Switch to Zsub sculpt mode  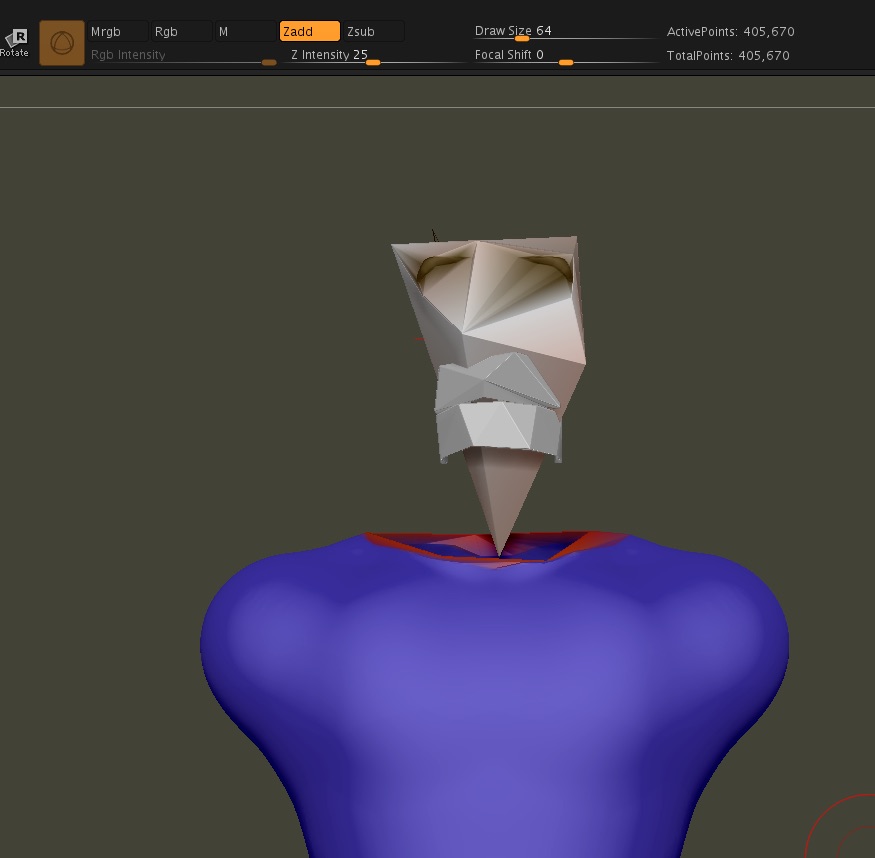tap(373, 32)
